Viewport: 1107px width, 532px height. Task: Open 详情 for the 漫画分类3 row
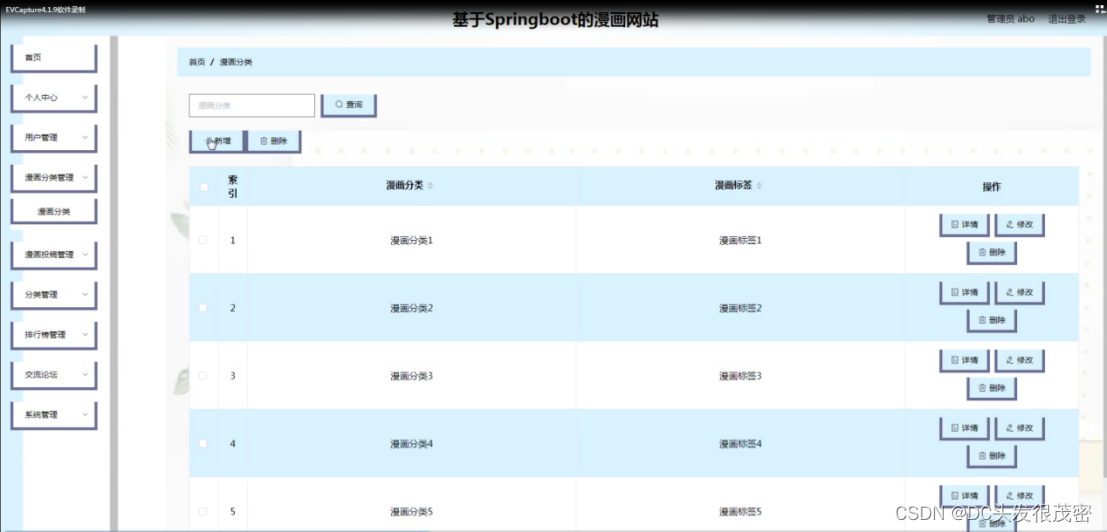tap(964, 361)
